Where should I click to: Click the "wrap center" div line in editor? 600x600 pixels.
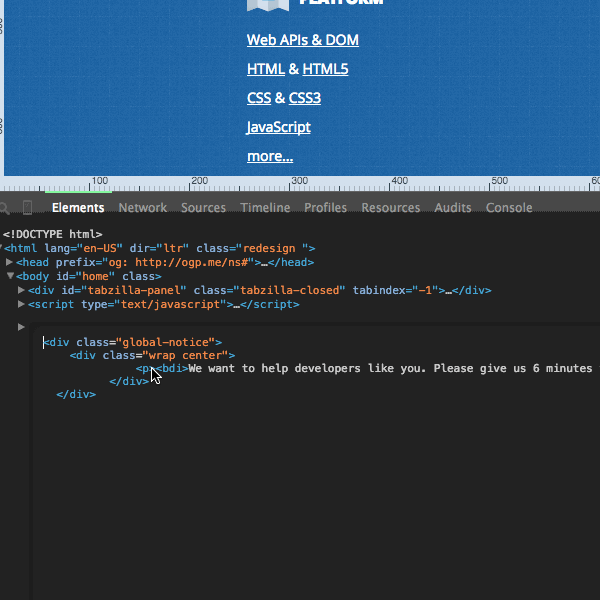coord(152,355)
